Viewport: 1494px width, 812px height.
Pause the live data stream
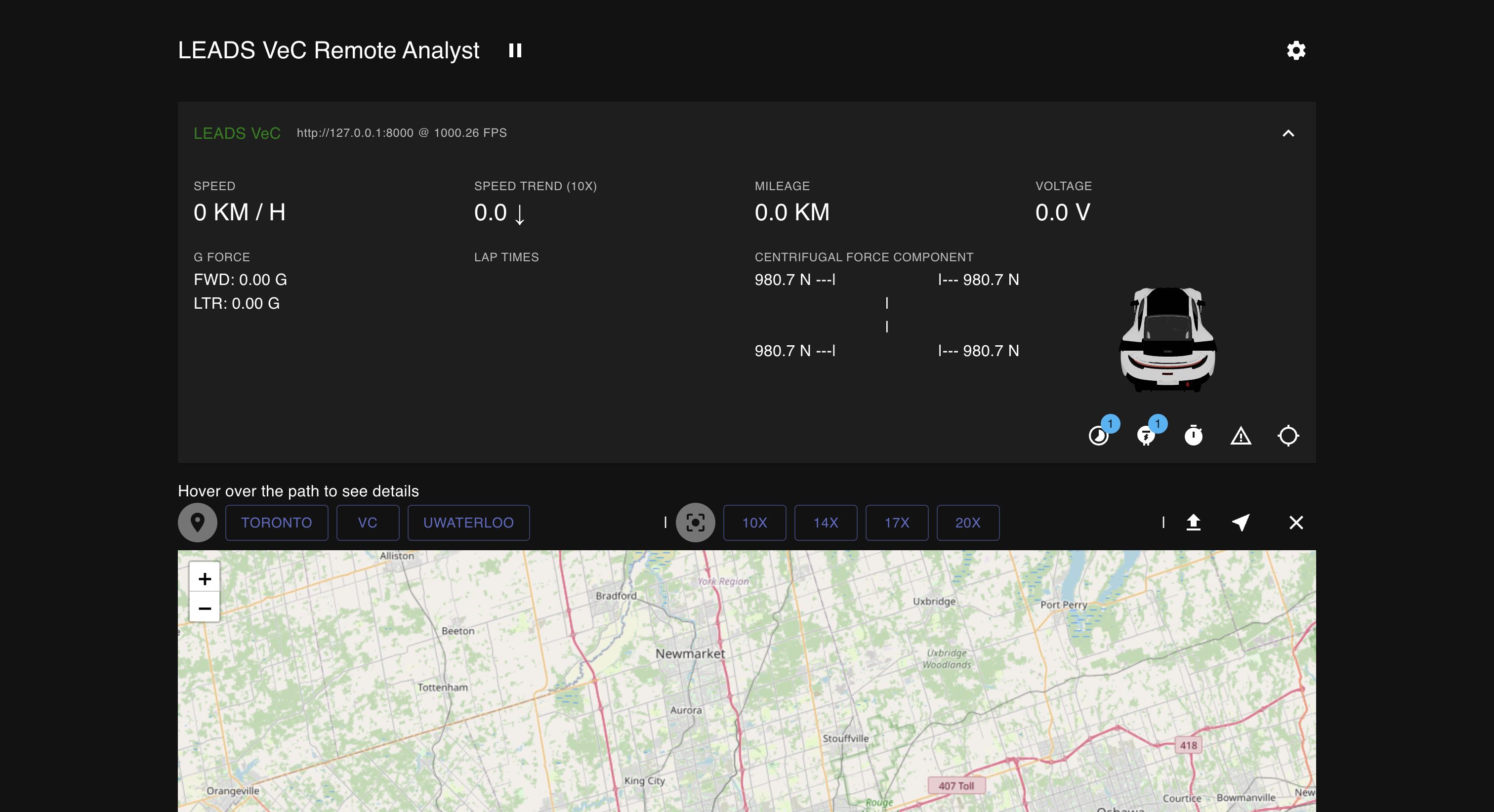point(515,50)
